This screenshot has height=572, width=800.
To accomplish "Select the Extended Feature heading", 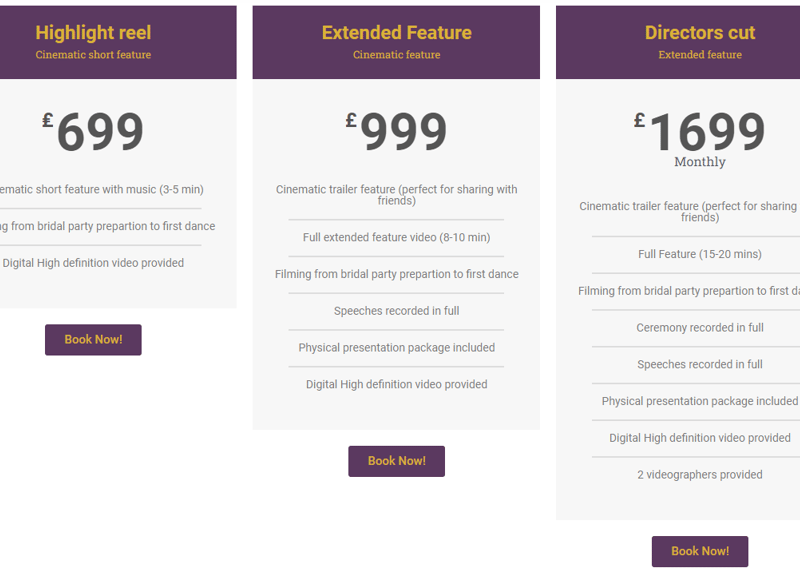I will point(396,33).
